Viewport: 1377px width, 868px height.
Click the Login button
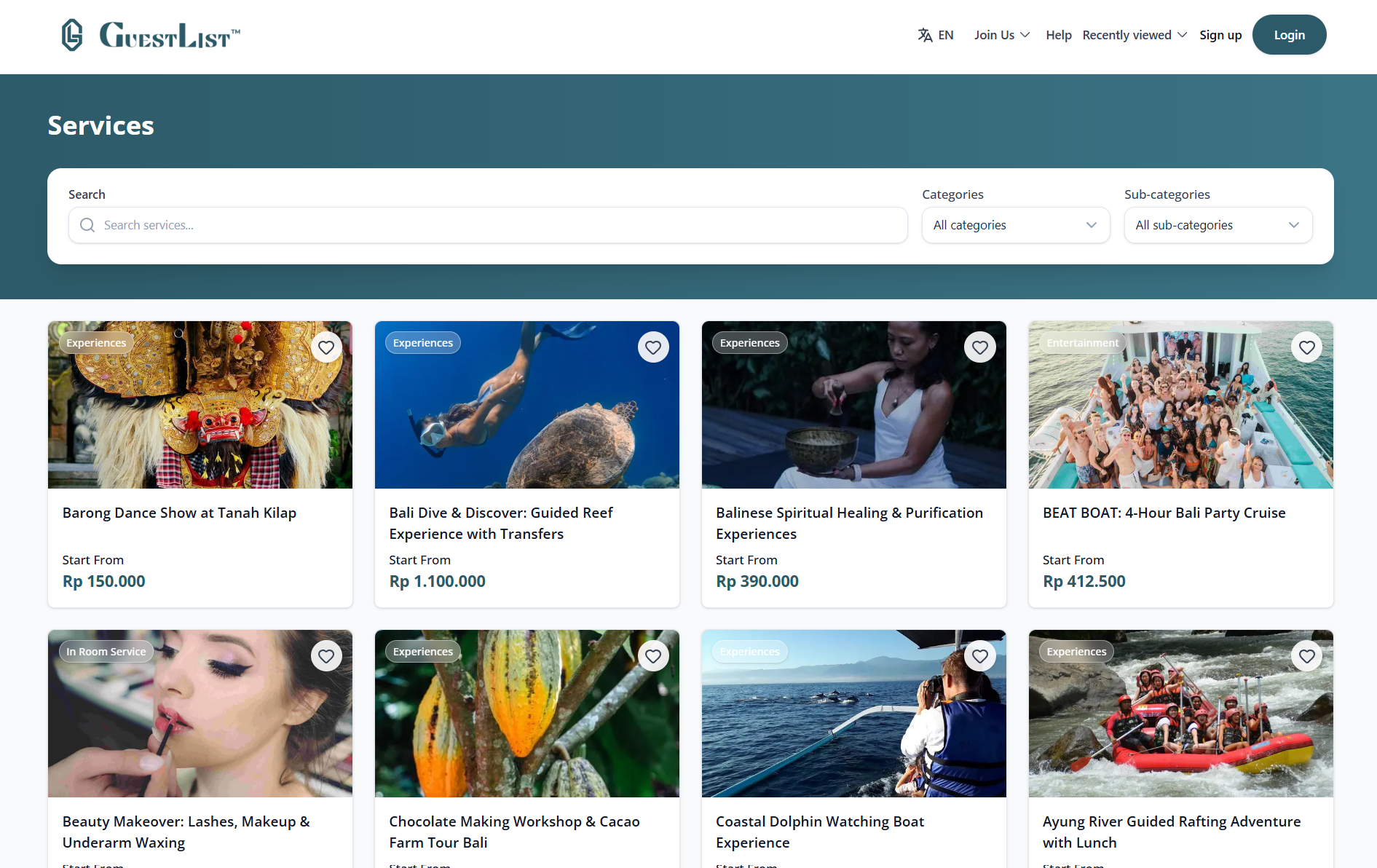[1289, 35]
